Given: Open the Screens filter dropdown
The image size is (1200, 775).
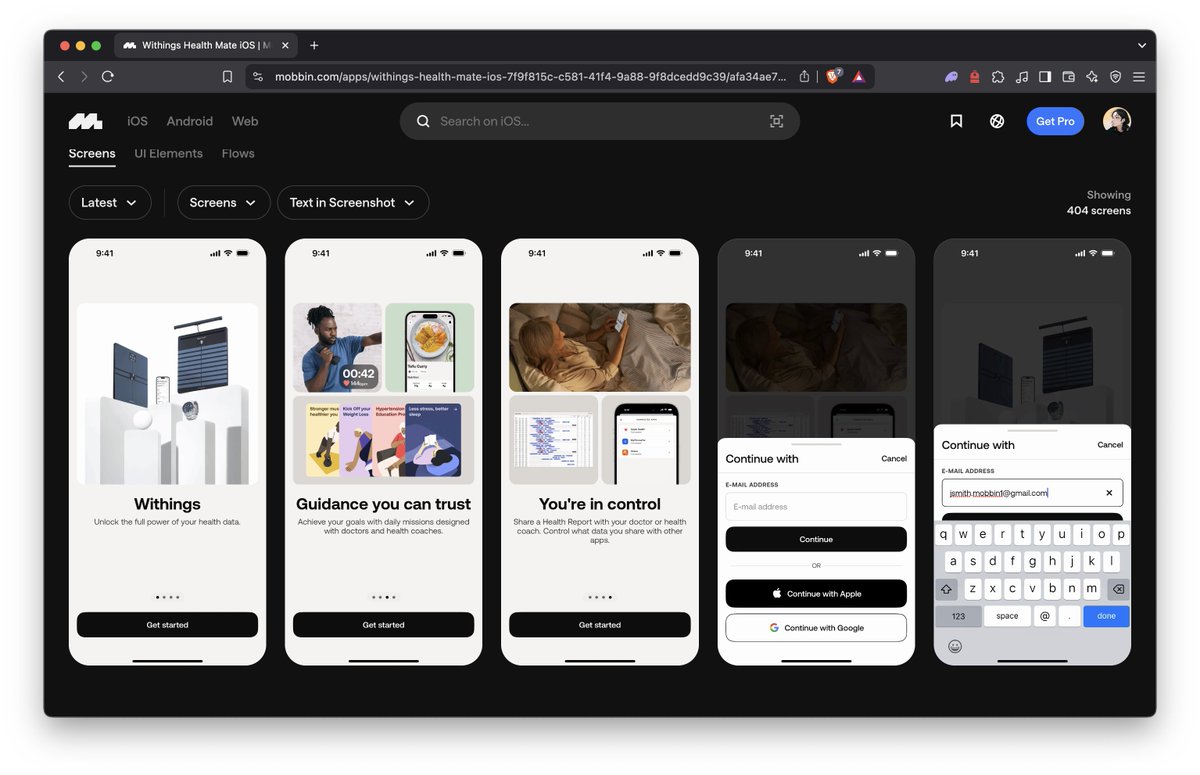Looking at the screenshot, I should point(224,202).
